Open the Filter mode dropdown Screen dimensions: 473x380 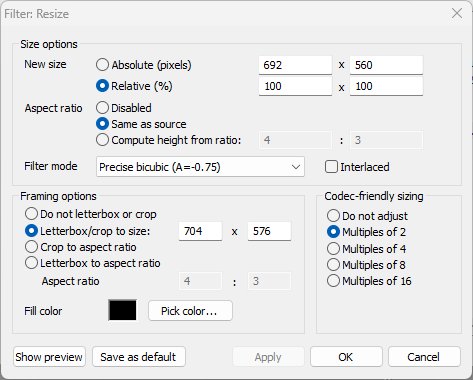point(200,167)
